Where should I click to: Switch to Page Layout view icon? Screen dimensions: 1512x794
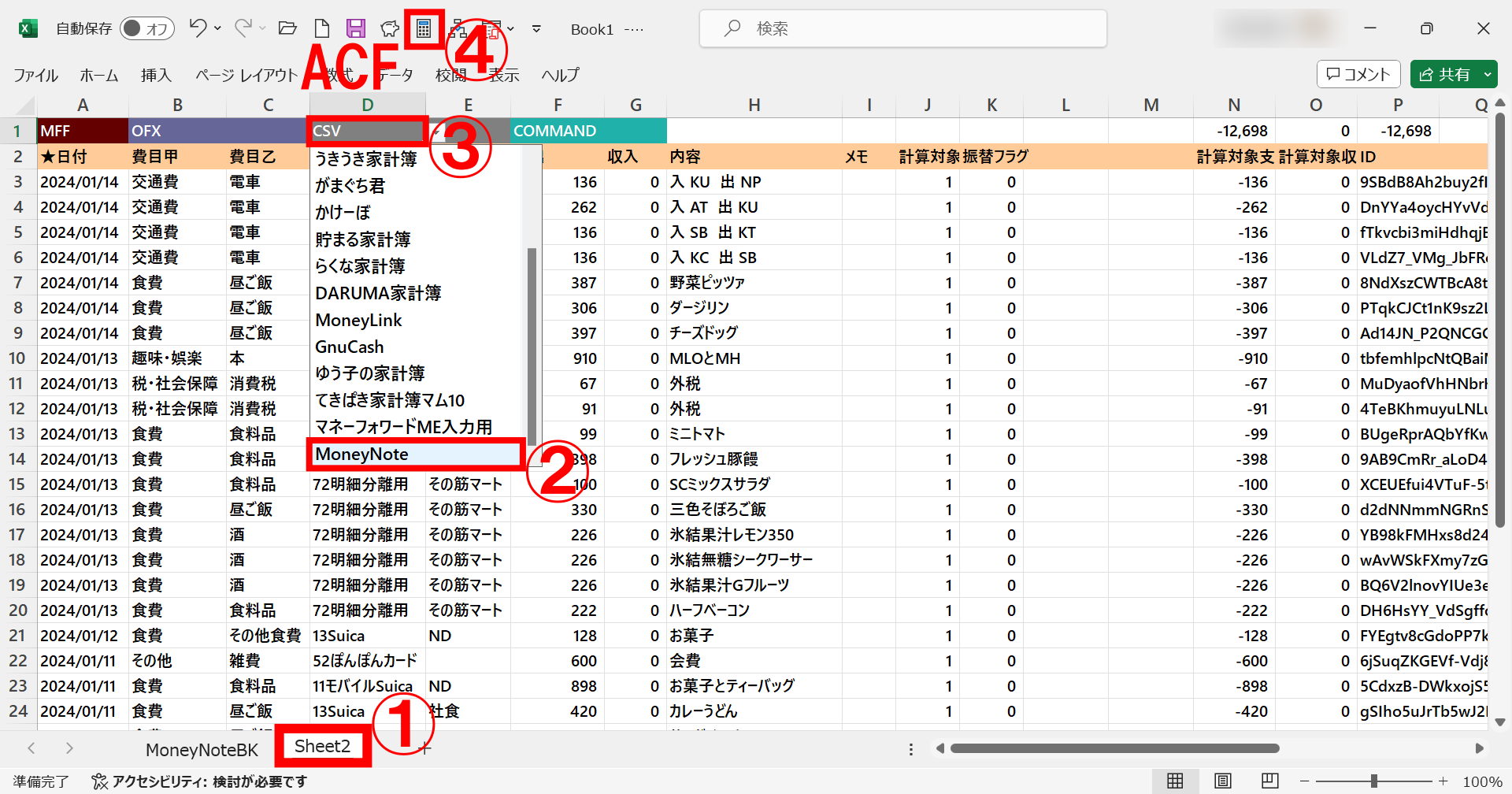tap(1222, 781)
